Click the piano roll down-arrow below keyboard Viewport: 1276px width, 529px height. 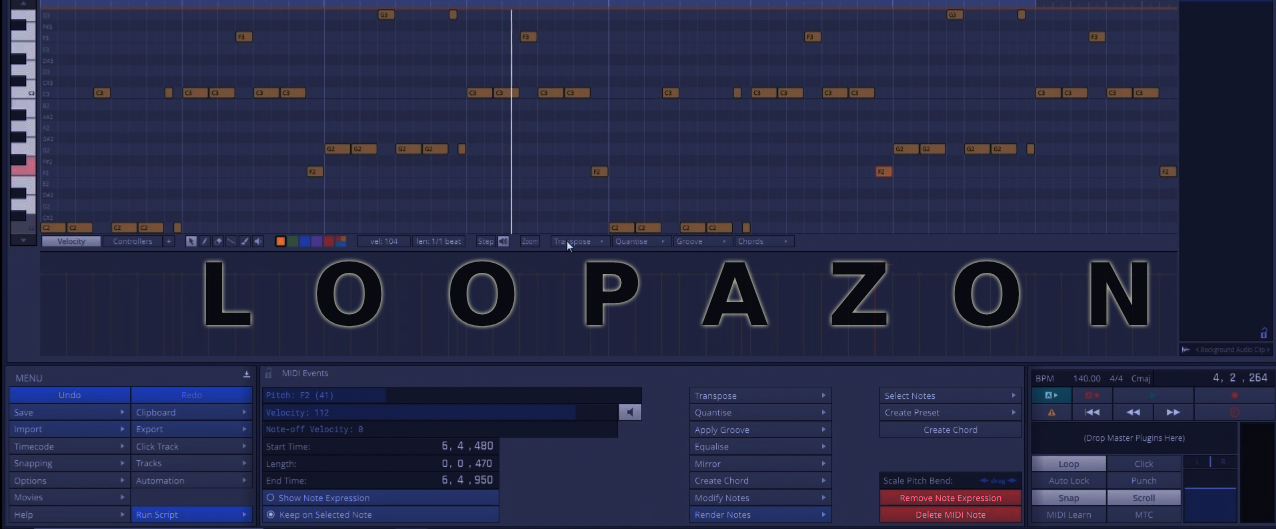[23, 240]
